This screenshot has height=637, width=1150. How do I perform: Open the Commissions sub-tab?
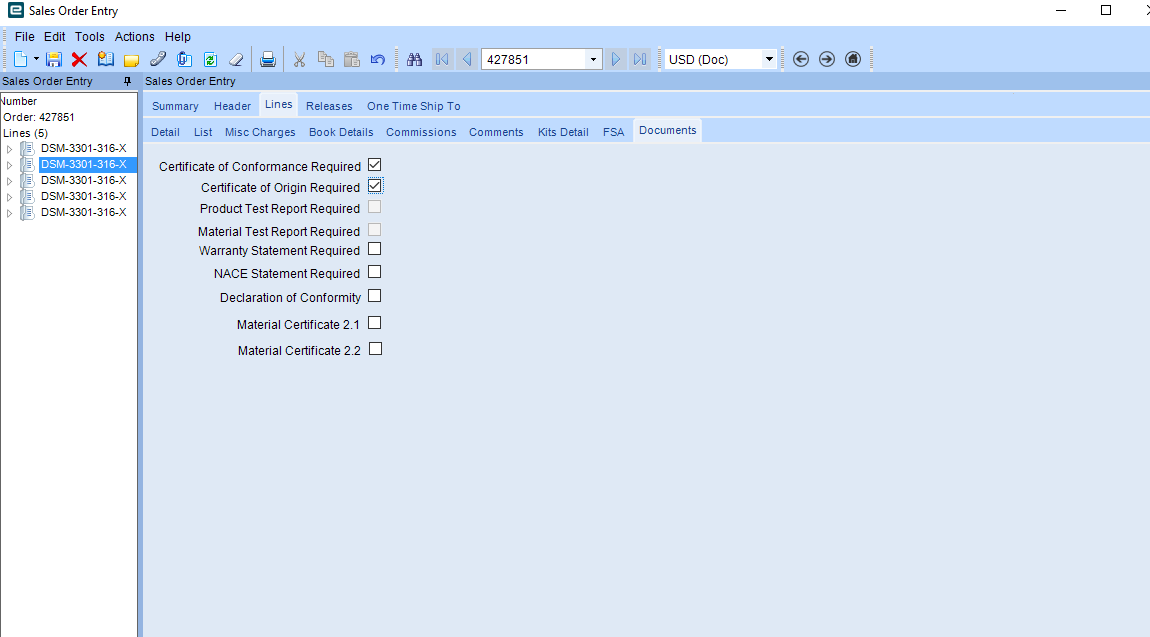pos(421,133)
